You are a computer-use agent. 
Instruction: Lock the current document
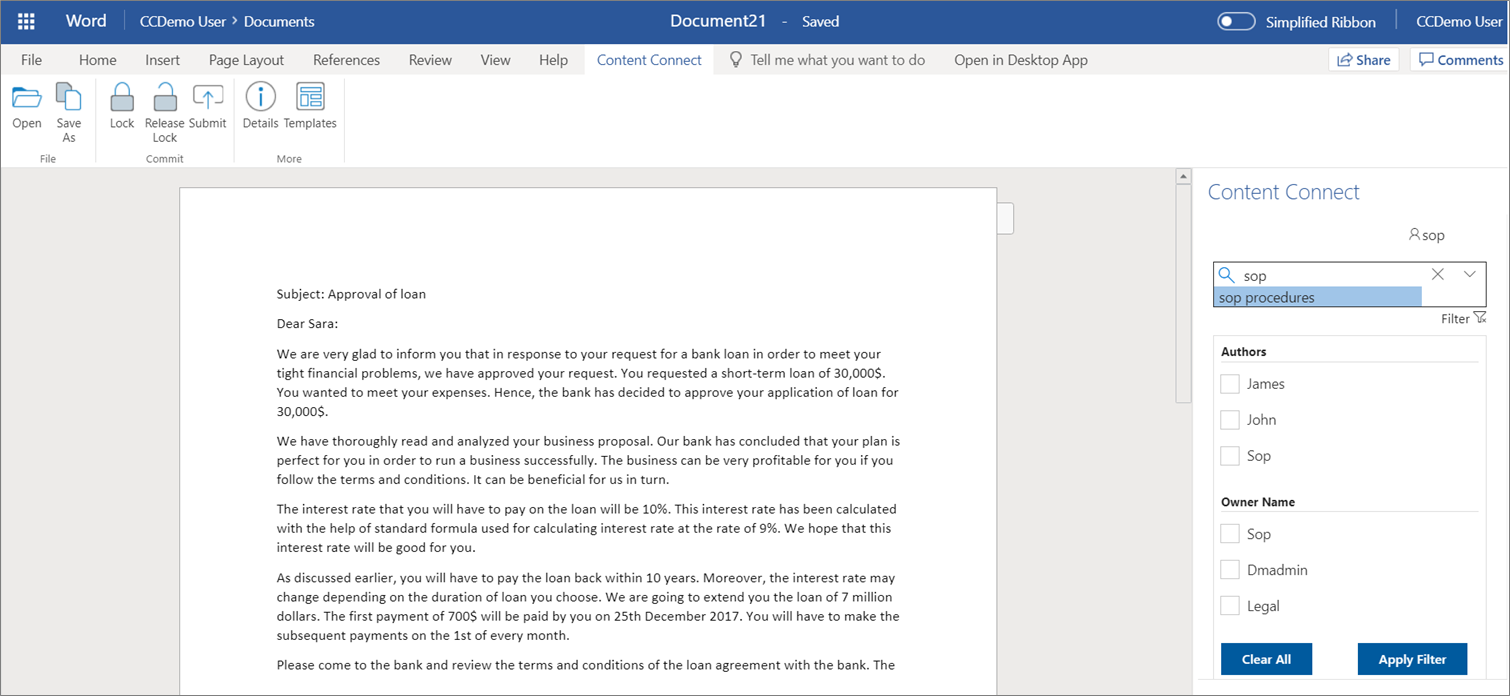121,105
